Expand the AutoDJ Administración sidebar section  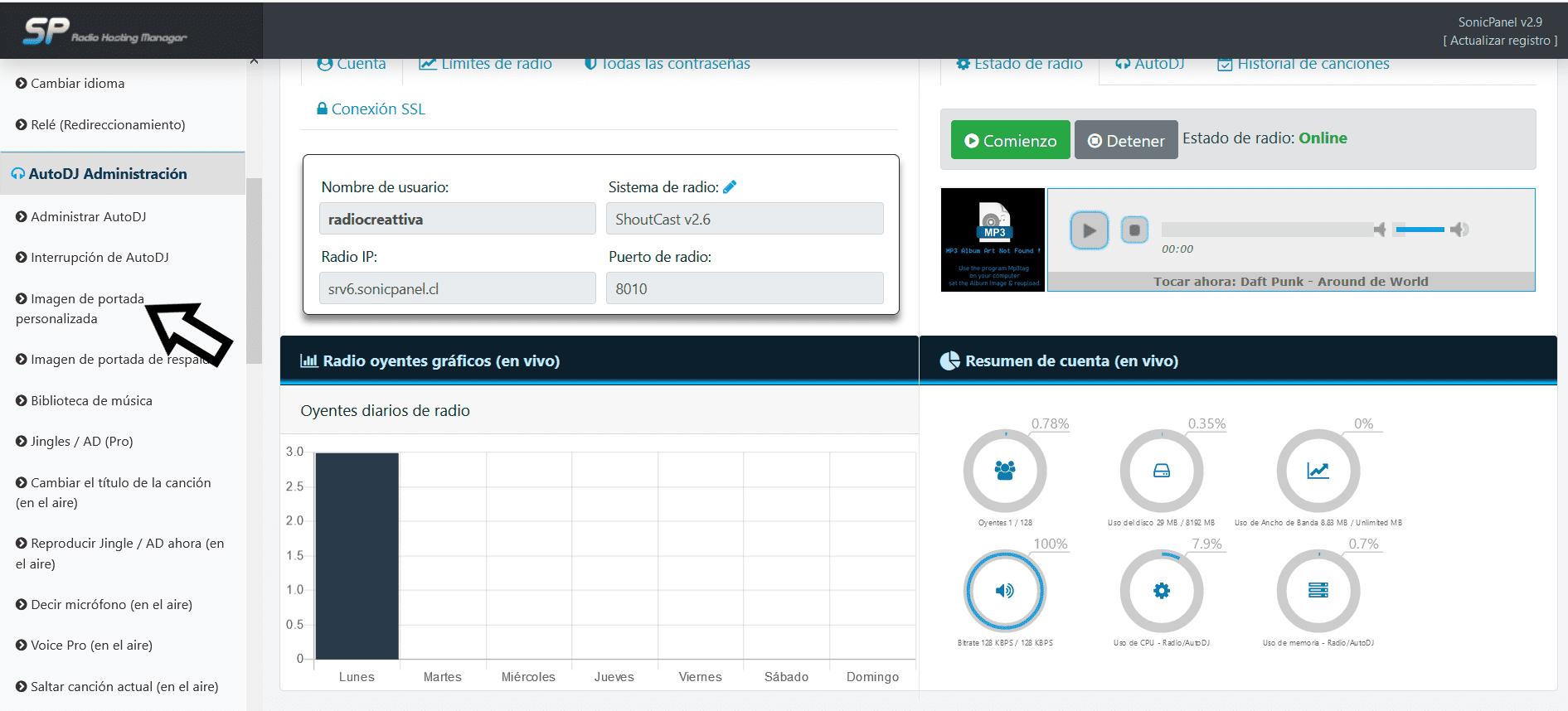pos(108,174)
